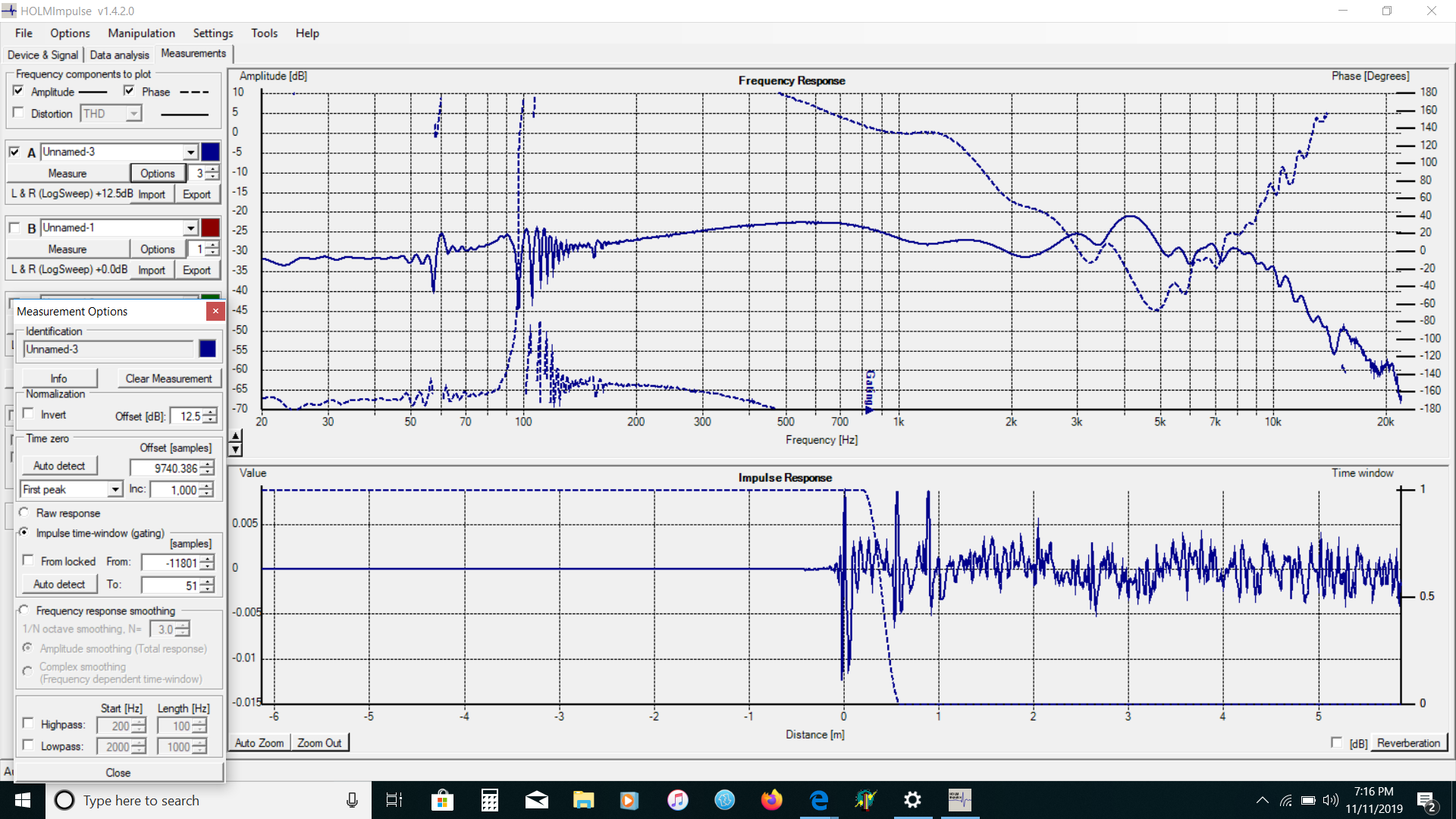Open the Settings menu
This screenshot has width=1456, height=819.
click(213, 33)
